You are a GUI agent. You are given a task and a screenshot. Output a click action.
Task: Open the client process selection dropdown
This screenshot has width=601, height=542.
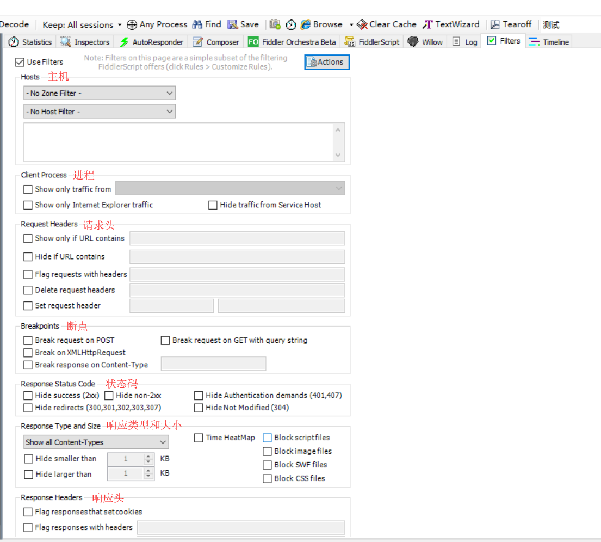230,188
